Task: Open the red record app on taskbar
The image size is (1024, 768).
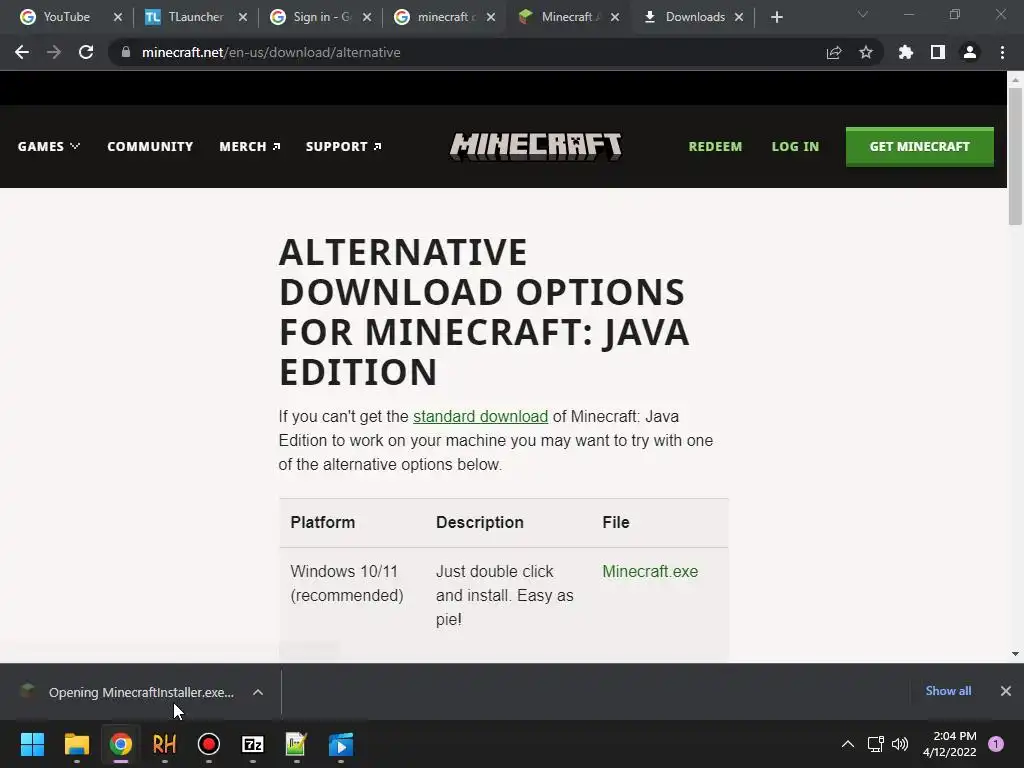Action: [x=208, y=744]
